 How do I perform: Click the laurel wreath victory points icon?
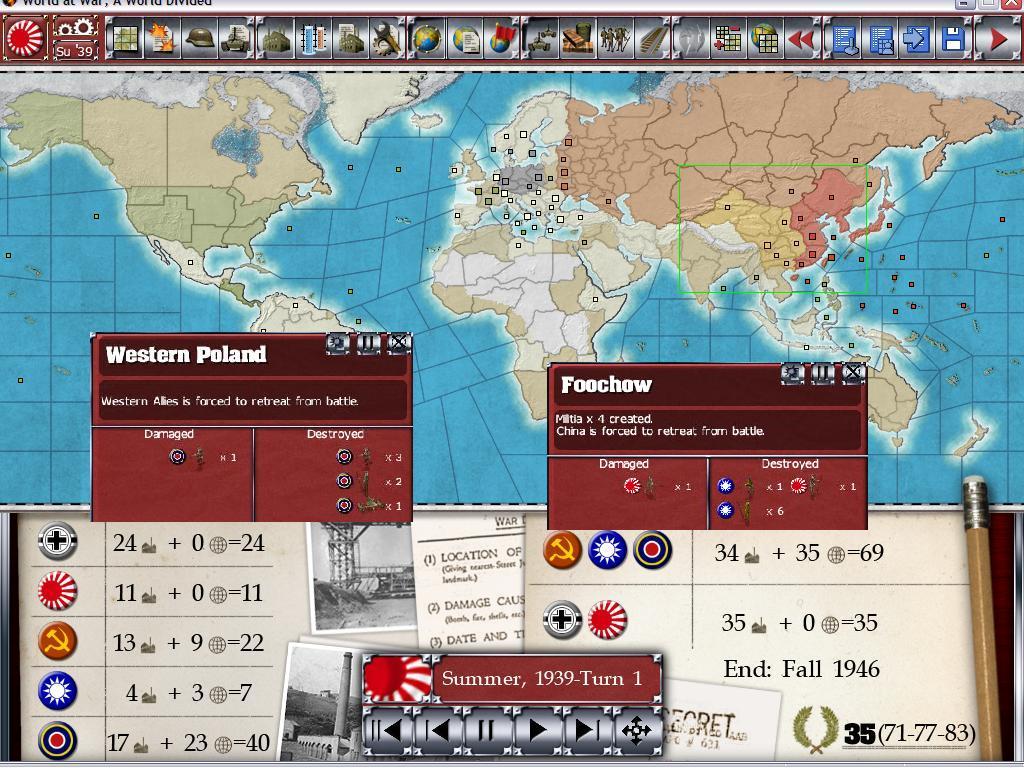[816, 730]
